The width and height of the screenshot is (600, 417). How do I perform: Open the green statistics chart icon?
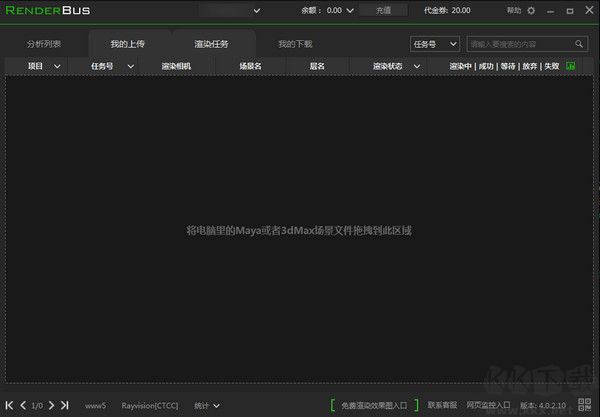[571, 66]
